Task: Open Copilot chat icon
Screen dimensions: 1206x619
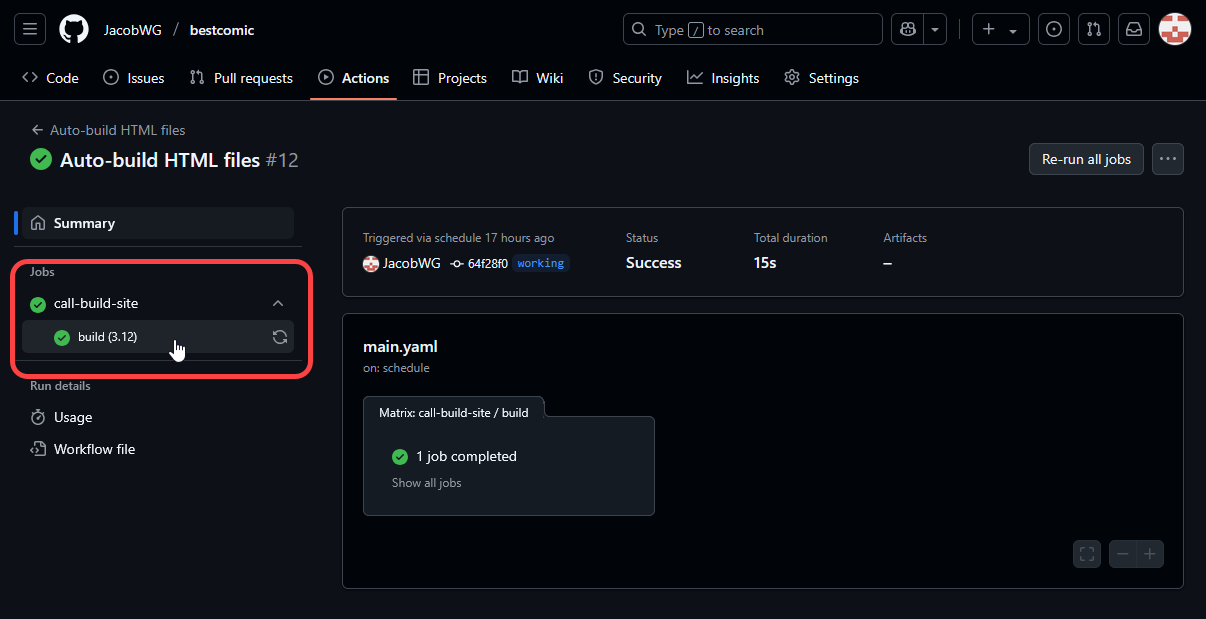Action: (x=907, y=30)
